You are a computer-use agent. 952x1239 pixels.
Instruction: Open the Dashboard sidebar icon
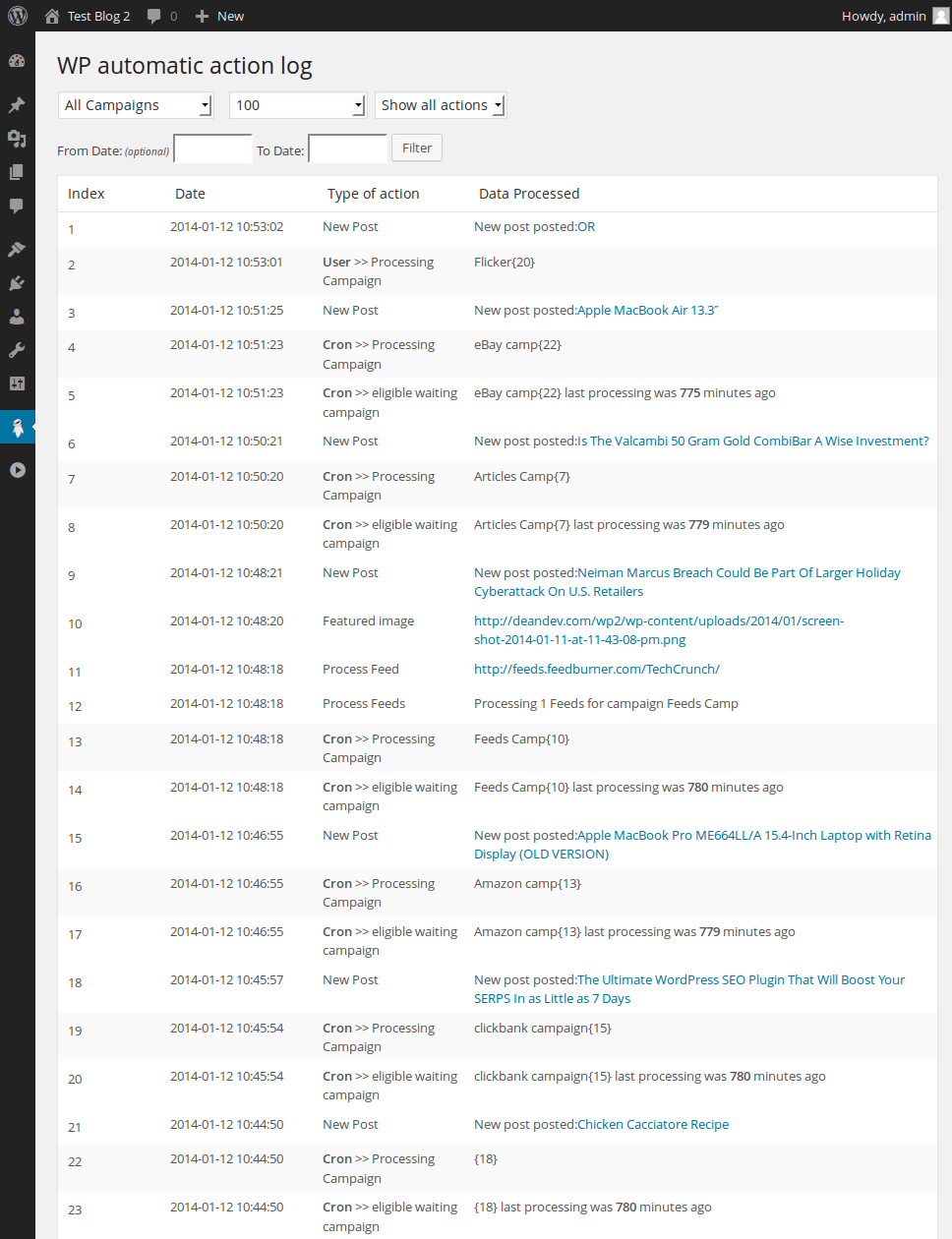pos(17,61)
